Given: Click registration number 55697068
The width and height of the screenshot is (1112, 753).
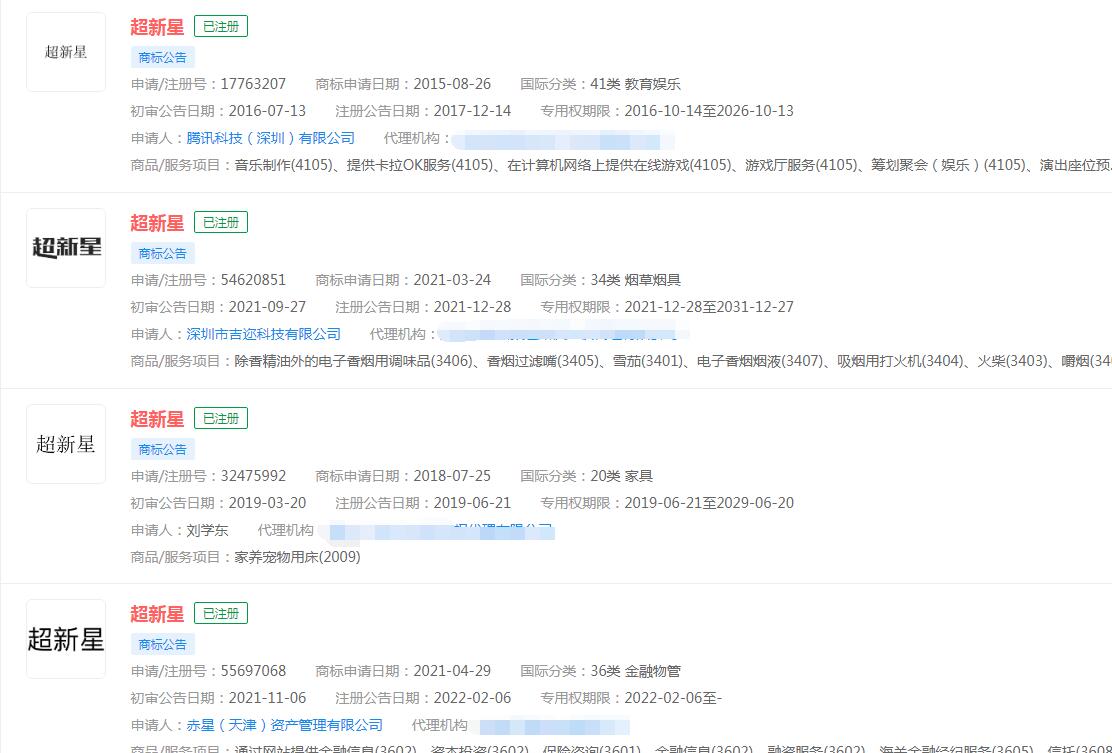Looking at the screenshot, I should click(253, 671).
